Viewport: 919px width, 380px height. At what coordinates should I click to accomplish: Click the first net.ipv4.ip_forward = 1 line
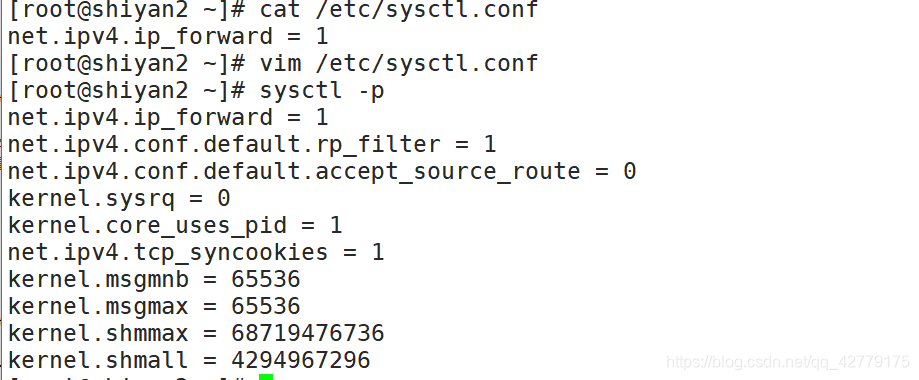168,37
